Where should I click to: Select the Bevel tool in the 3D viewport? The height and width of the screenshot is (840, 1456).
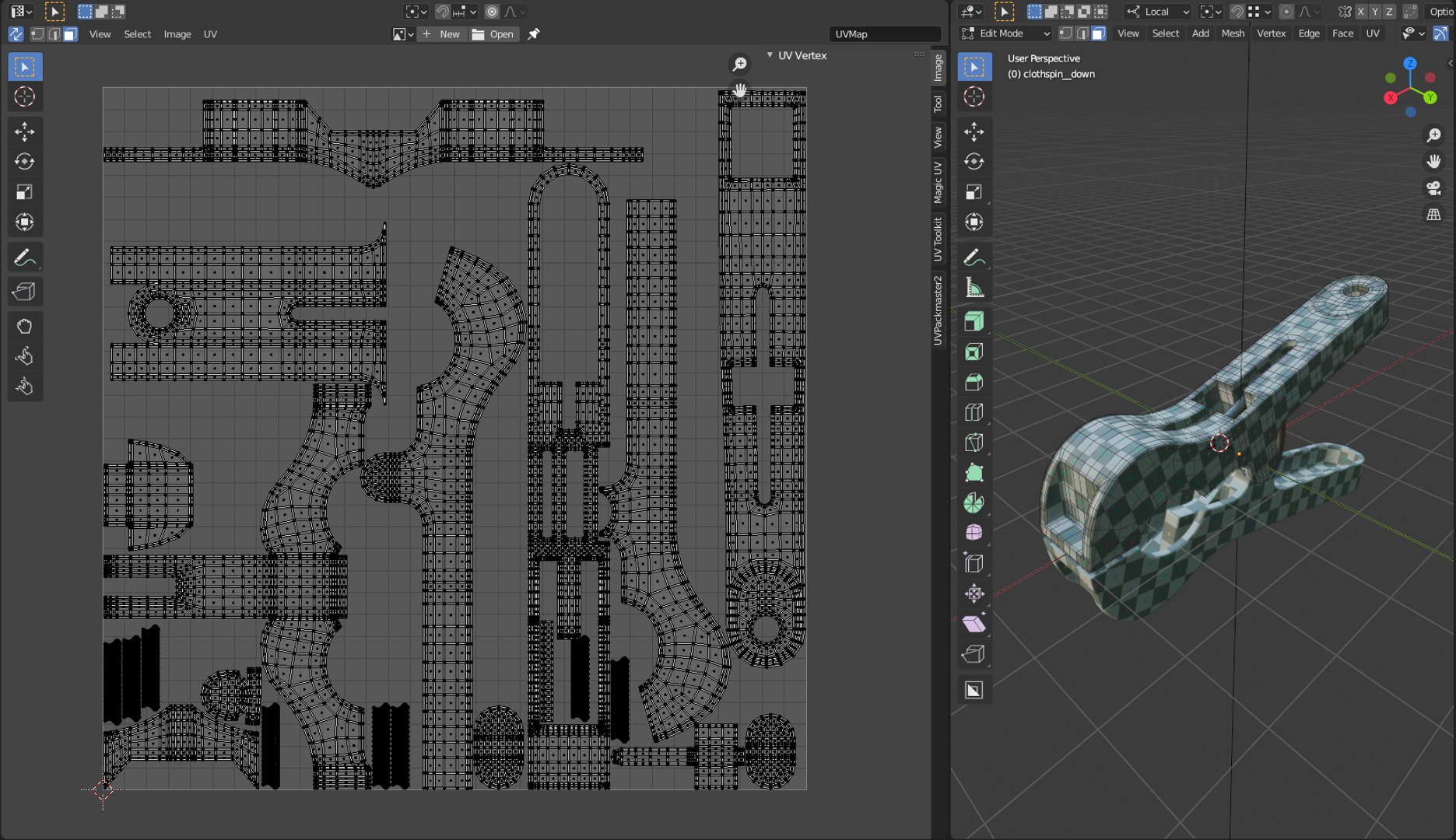(x=974, y=382)
